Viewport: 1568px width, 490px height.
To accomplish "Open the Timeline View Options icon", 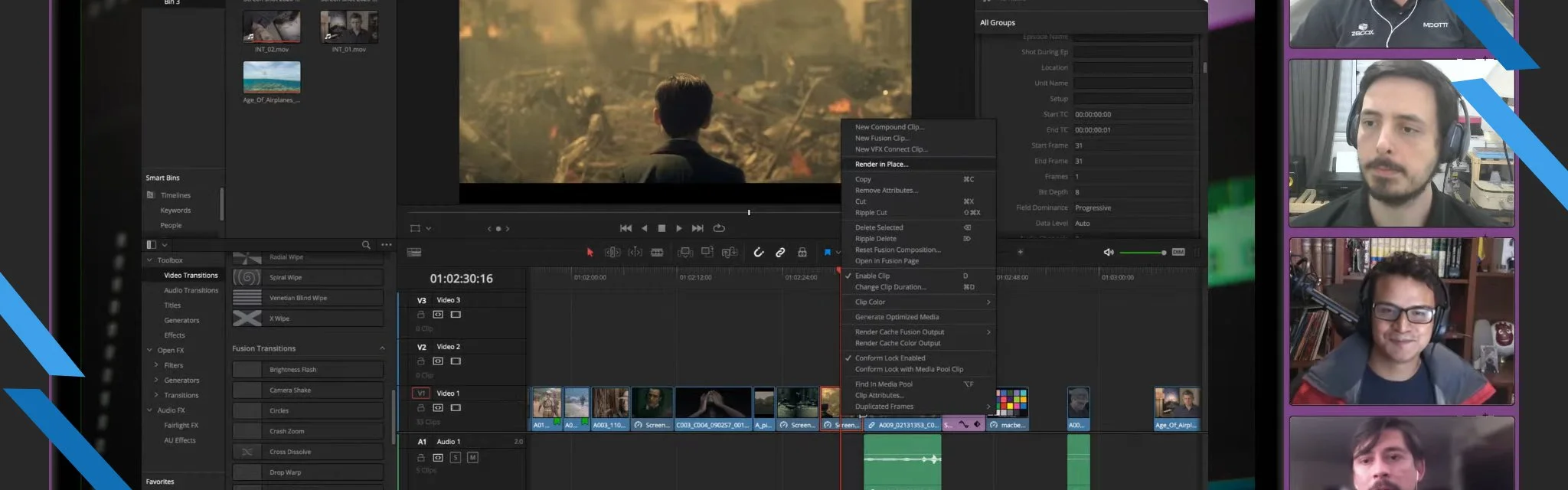I will click(414, 253).
